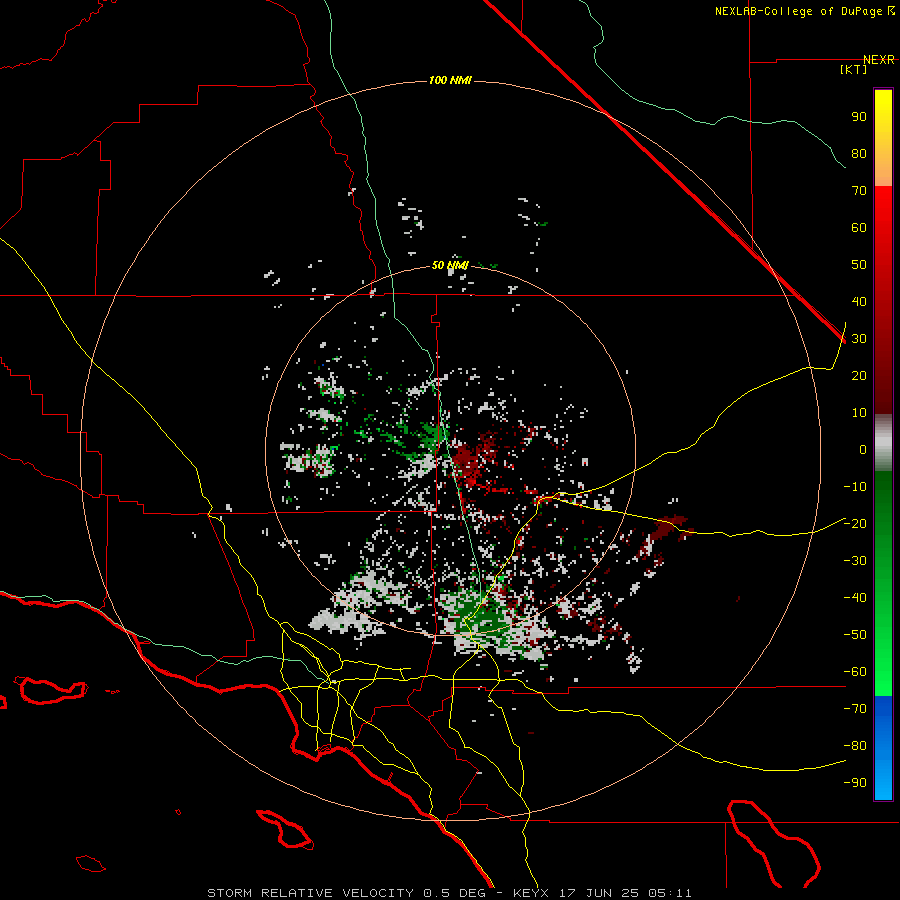
Task: Click the 17 JUN 25 05:11 timestamp
Action: (624, 893)
